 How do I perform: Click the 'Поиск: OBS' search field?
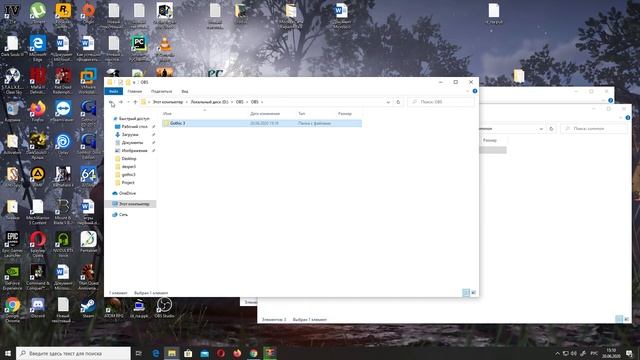click(x=441, y=102)
